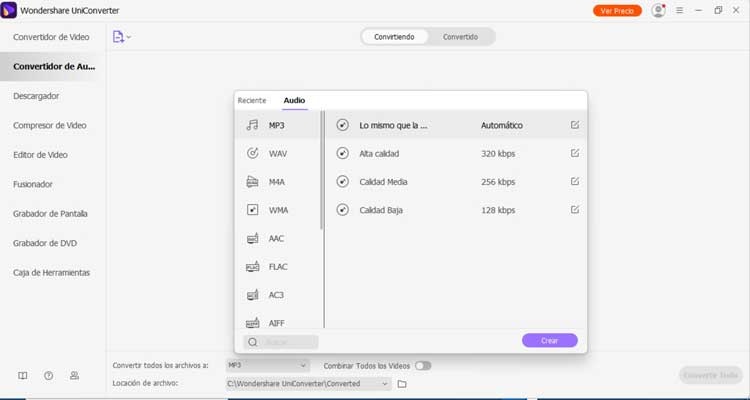This screenshot has height=400, width=750.
Task: Click the 'Automático' bitrate value
Action: [x=502, y=125]
